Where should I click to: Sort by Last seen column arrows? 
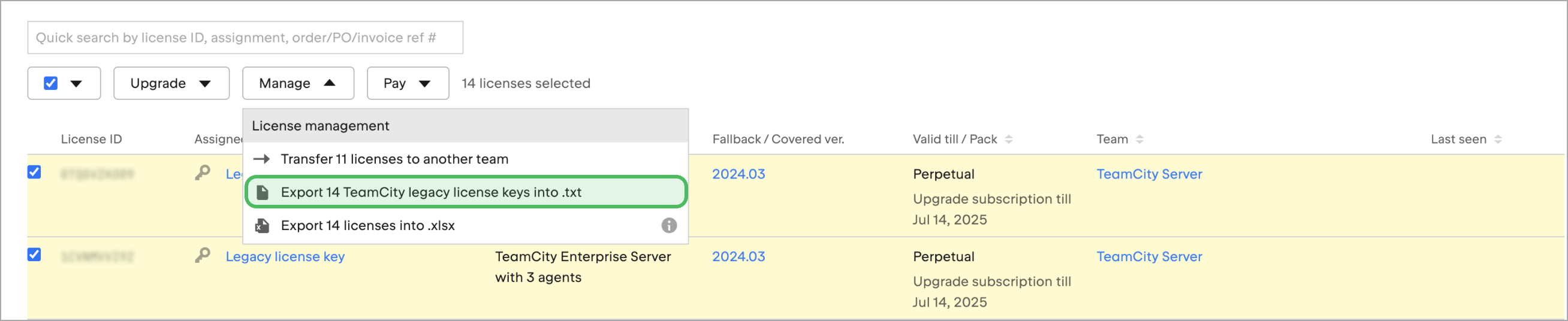click(x=1498, y=139)
